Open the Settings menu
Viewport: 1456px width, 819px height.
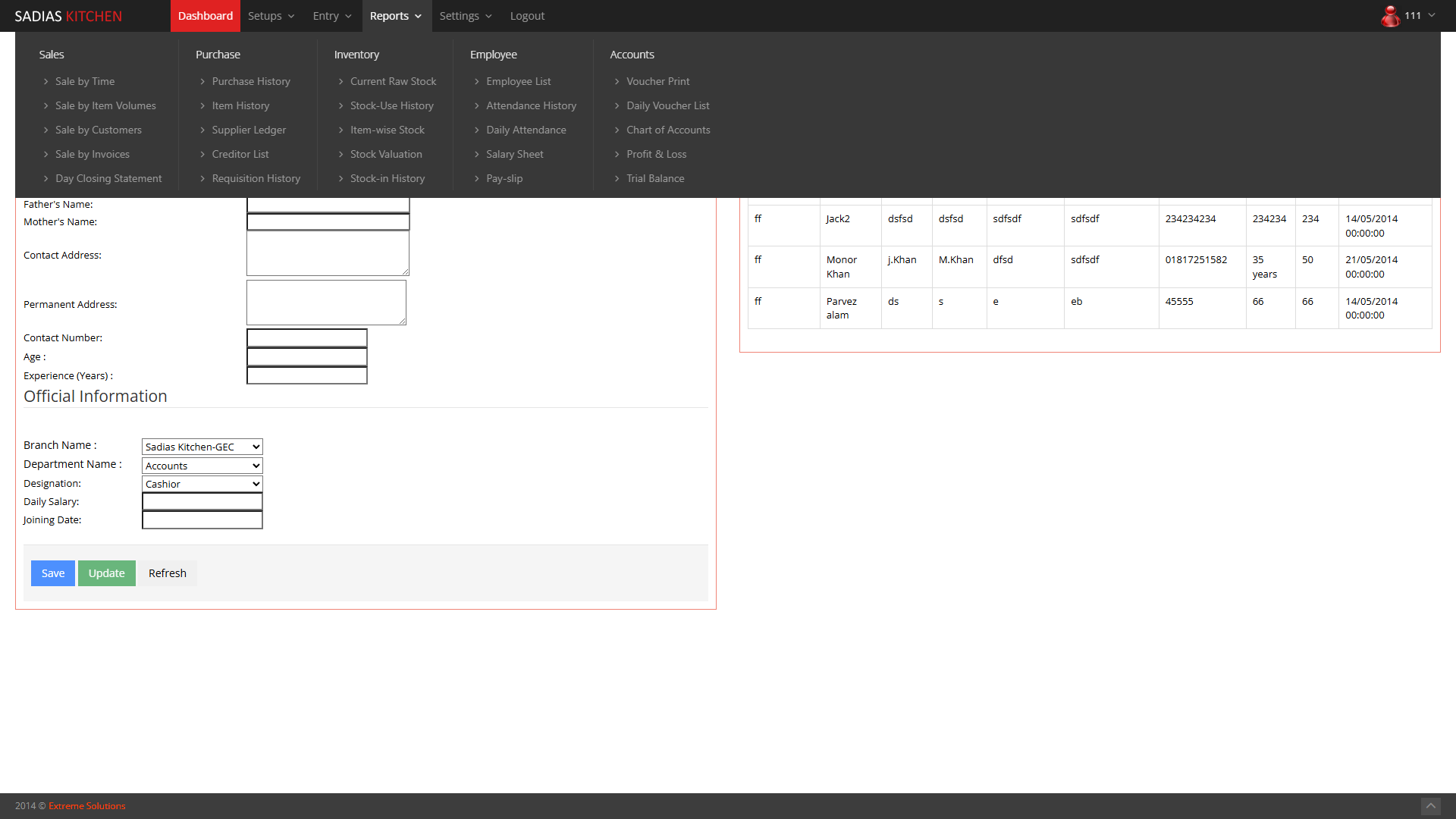466,16
